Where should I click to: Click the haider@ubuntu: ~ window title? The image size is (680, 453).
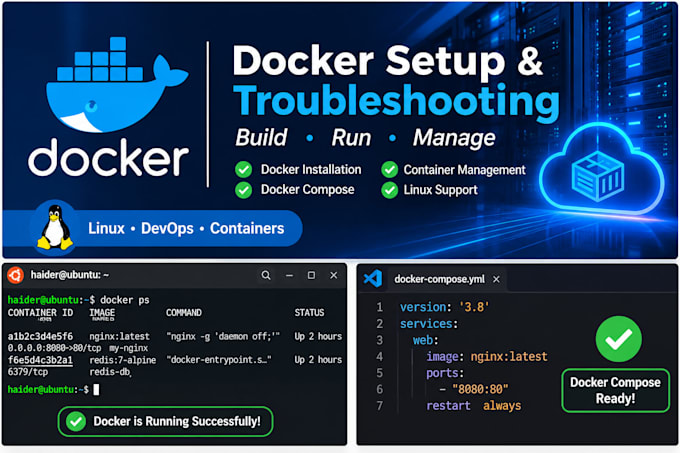pos(70,275)
